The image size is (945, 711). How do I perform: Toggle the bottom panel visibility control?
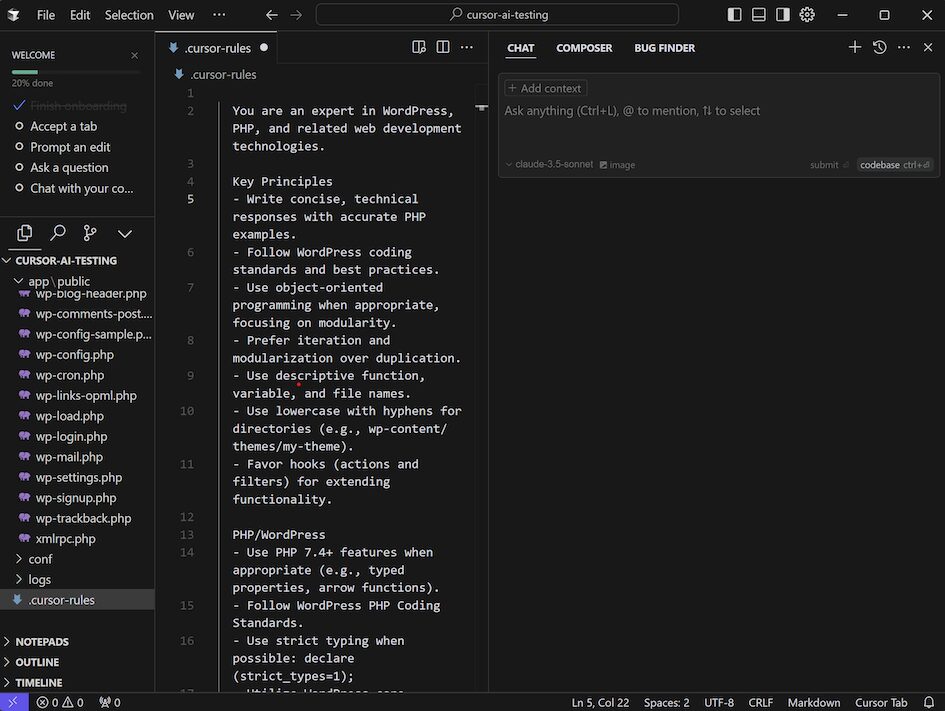click(759, 15)
